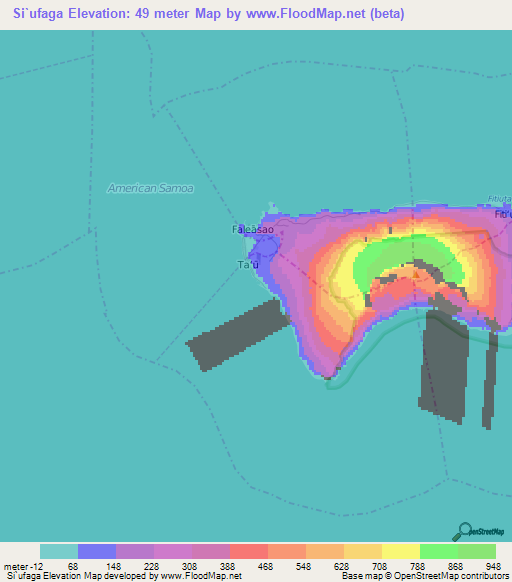This screenshot has height=582, width=512.
Task: Click www.FloodMap.net in the title
Action: 306,14
